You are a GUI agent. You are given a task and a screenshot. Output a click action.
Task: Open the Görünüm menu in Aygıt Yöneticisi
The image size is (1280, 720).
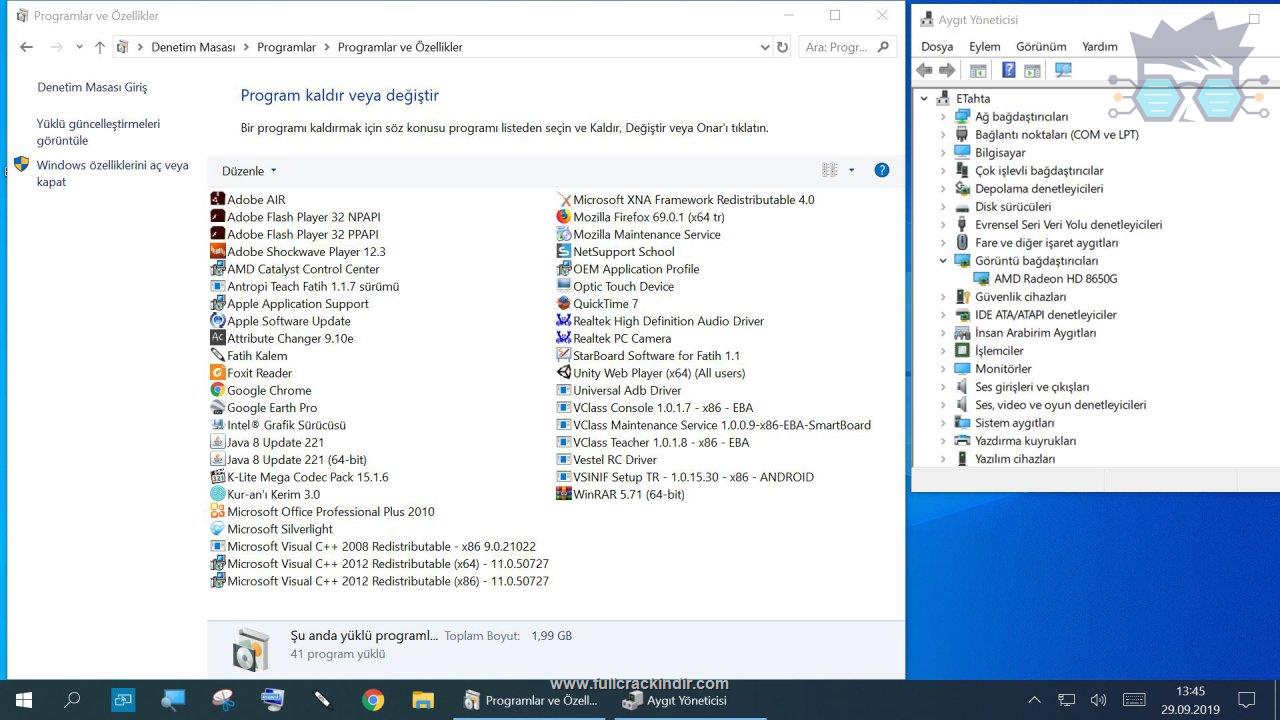1041,47
